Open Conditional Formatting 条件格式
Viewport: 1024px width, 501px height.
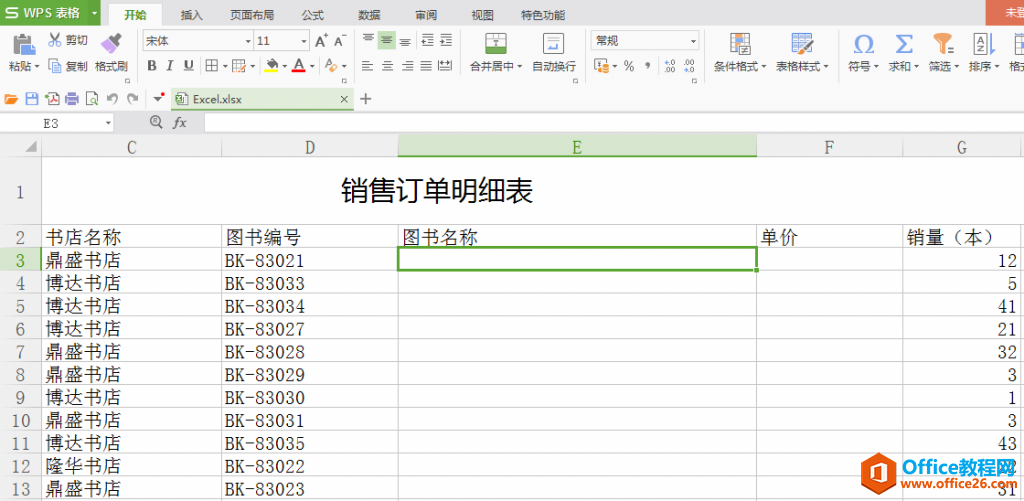pyautogui.click(x=739, y=53)
